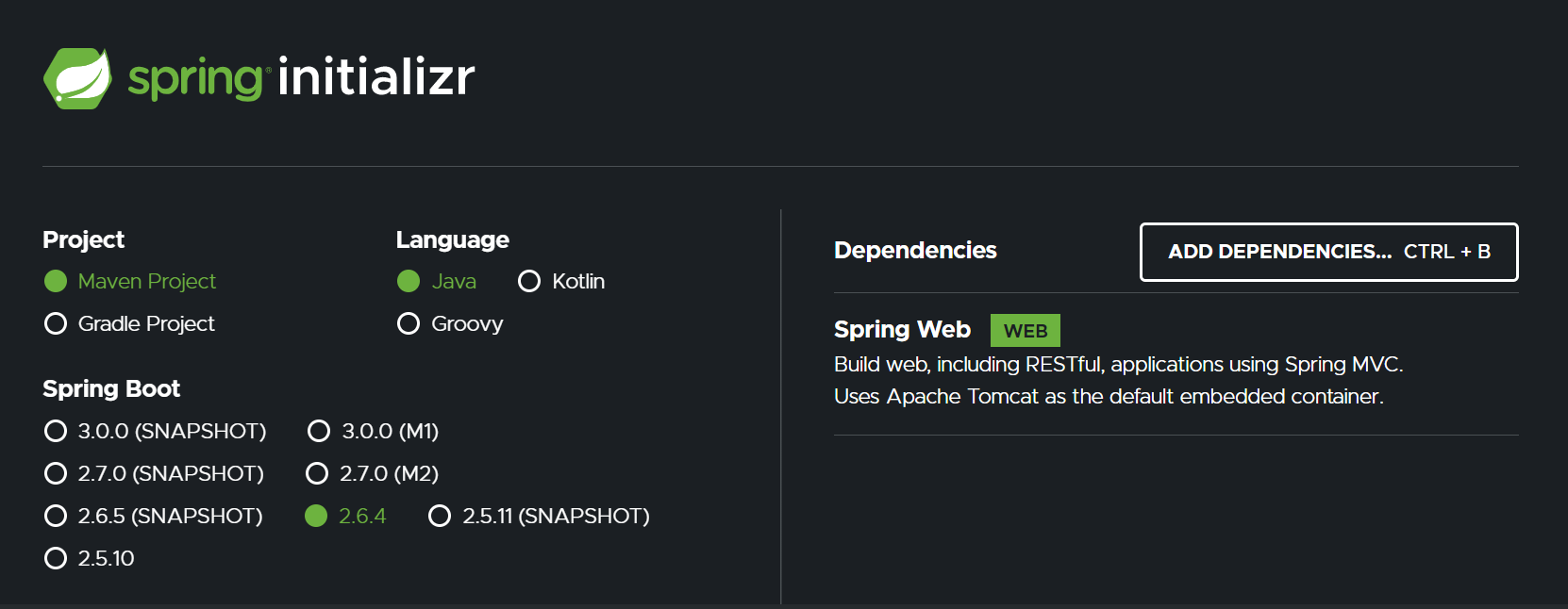Viewport: 1568px width, 609px height.
Task: Select Spring Boot 2.7.0 (M2)
Action: [x=373, y=473]
